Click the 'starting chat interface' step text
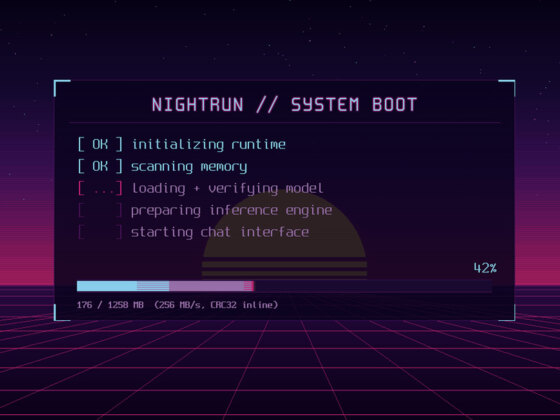 pyautogui.click(x=220, y=232)
